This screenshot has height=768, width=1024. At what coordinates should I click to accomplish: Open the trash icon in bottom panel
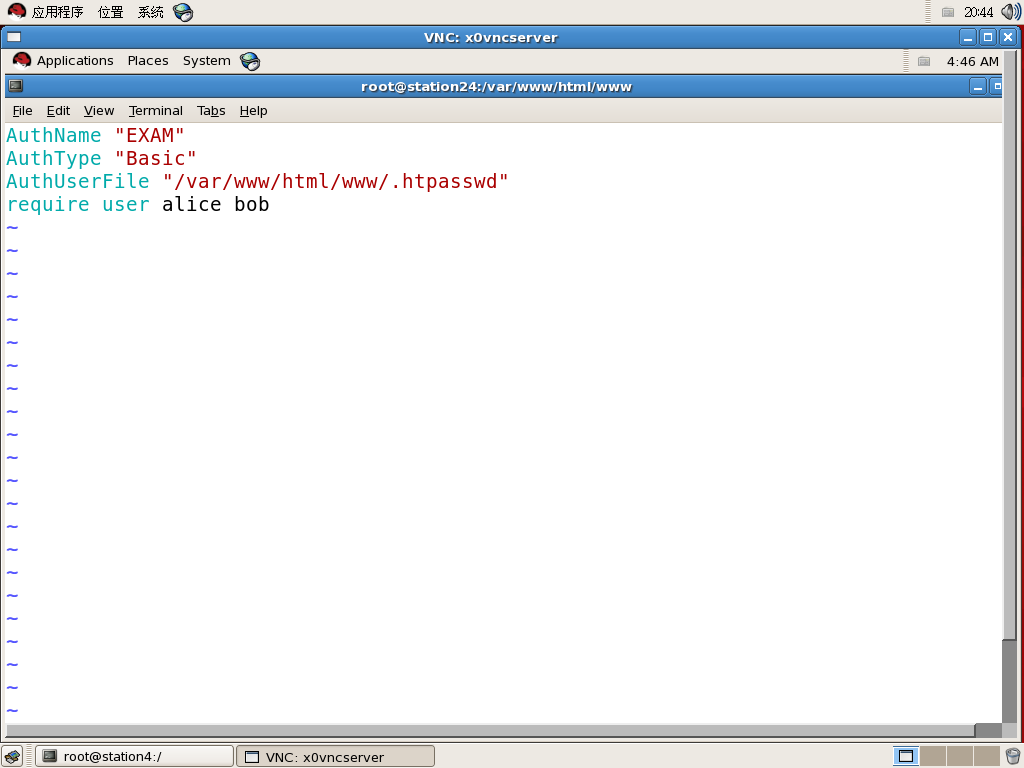[x=1013, y=756]
